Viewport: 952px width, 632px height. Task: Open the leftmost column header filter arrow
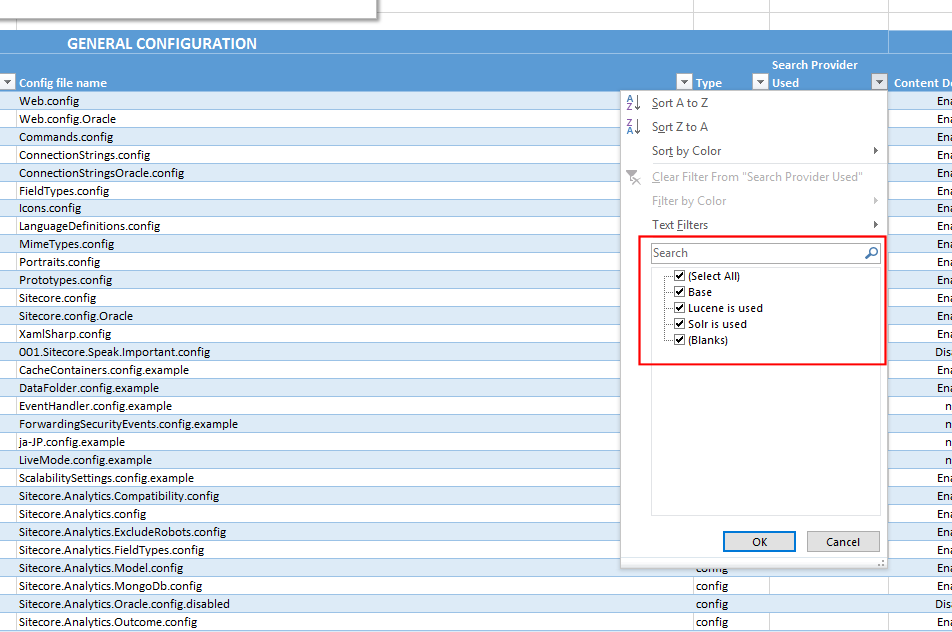click(7, 81)
